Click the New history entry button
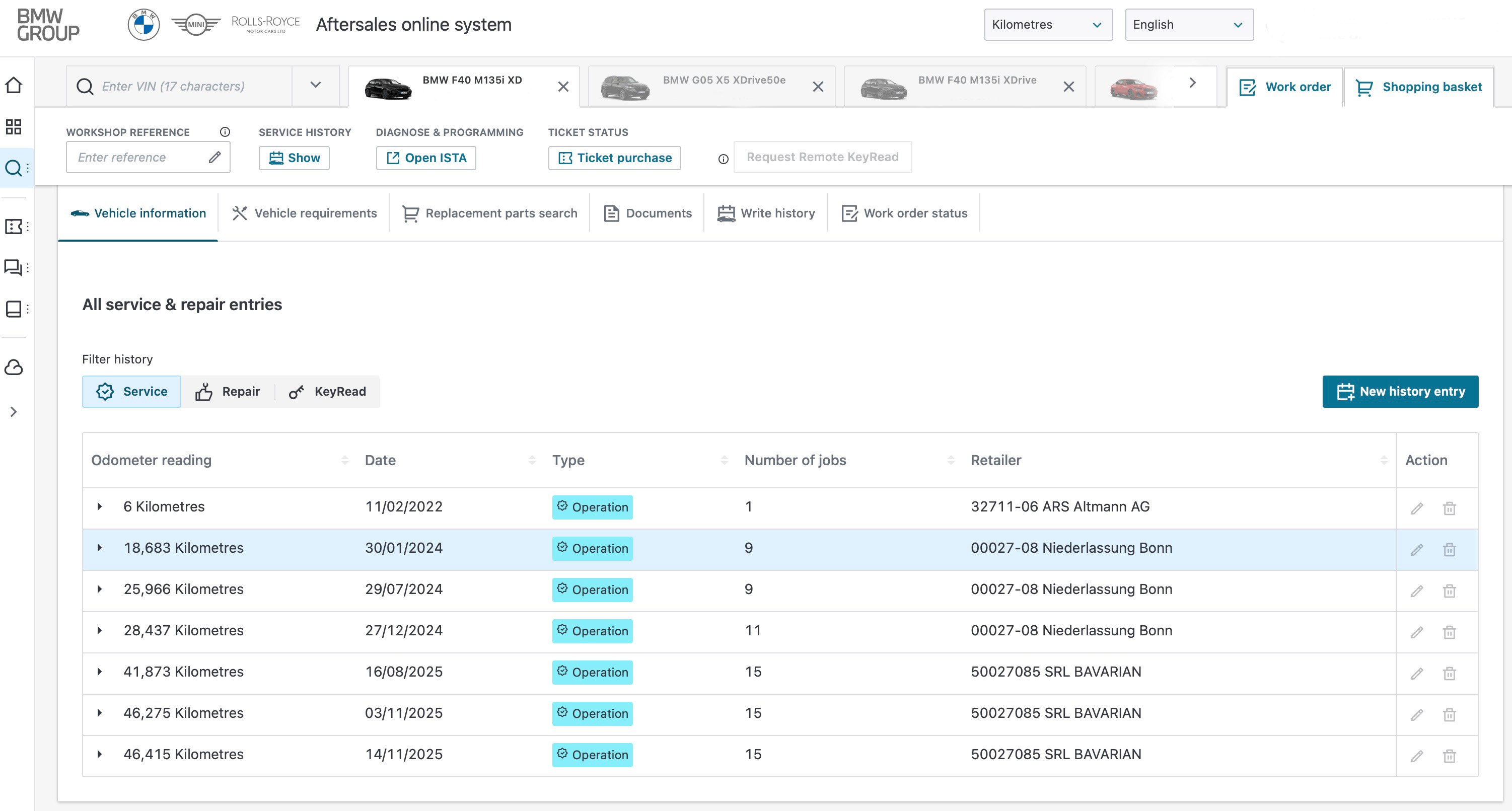The height and width of the screenshot is (811, 1512). 1400,392
